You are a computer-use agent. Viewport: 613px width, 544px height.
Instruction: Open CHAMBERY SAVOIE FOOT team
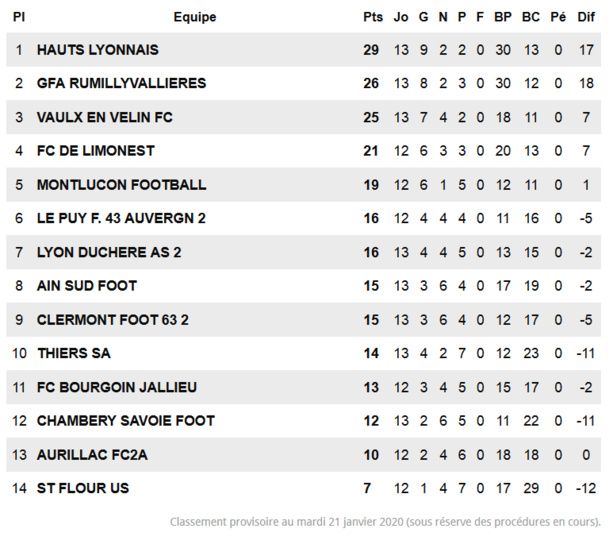126,421
